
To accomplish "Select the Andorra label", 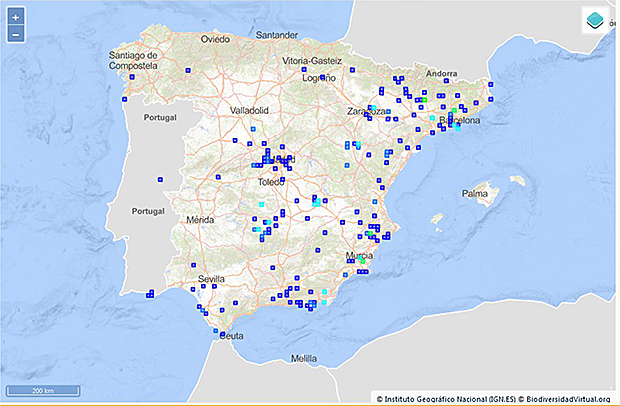I will pos(441,74).
